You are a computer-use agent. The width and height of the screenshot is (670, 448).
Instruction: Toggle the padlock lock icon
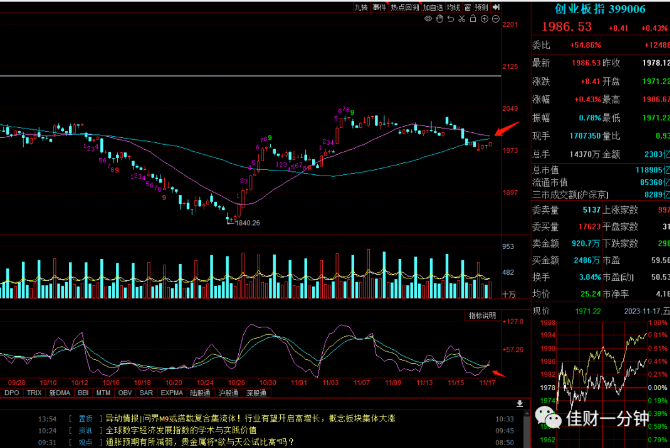tap(473, 18)
